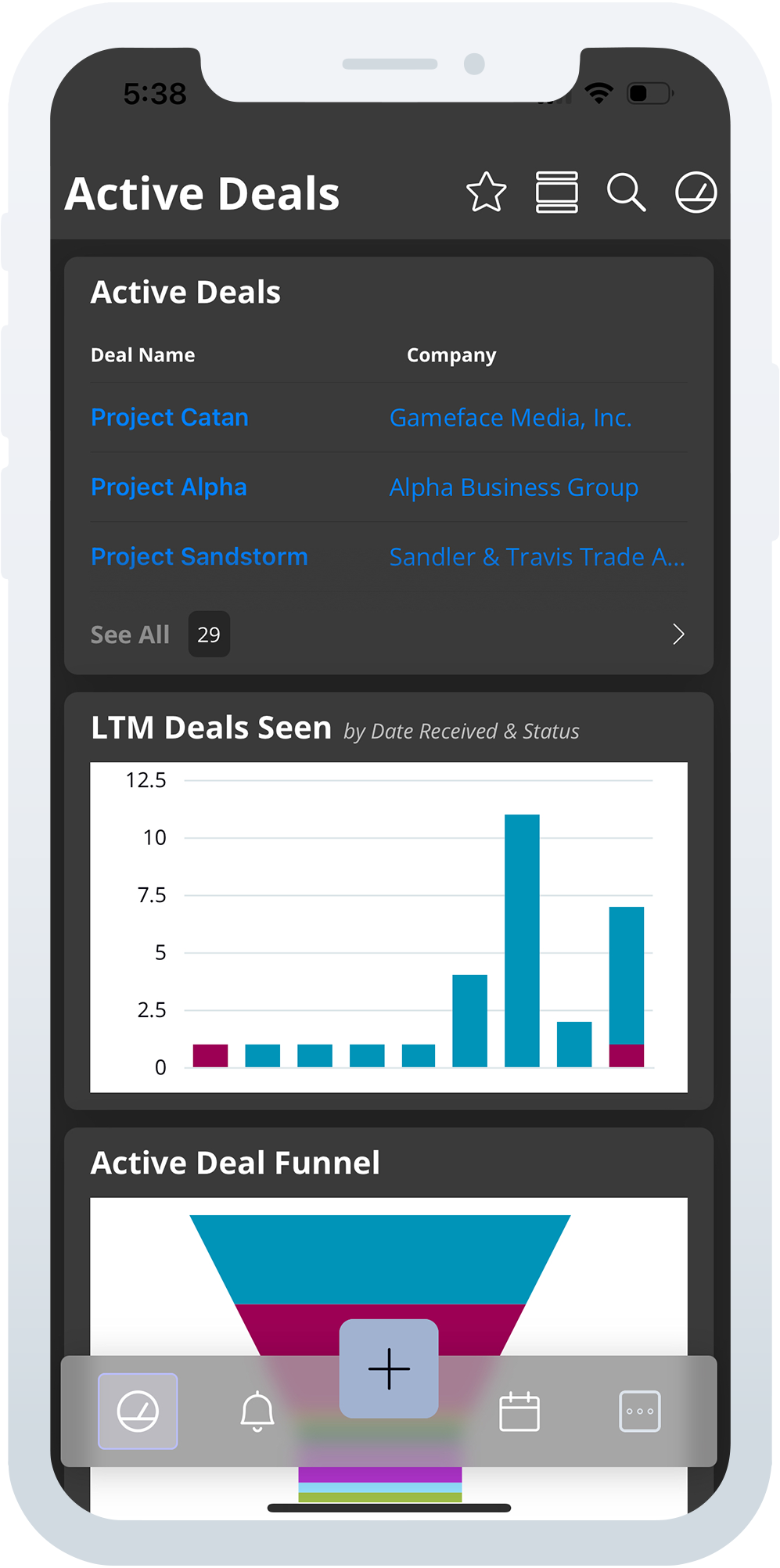
Task: Tap the teal top funnel segment
Action: (380, 1258)
